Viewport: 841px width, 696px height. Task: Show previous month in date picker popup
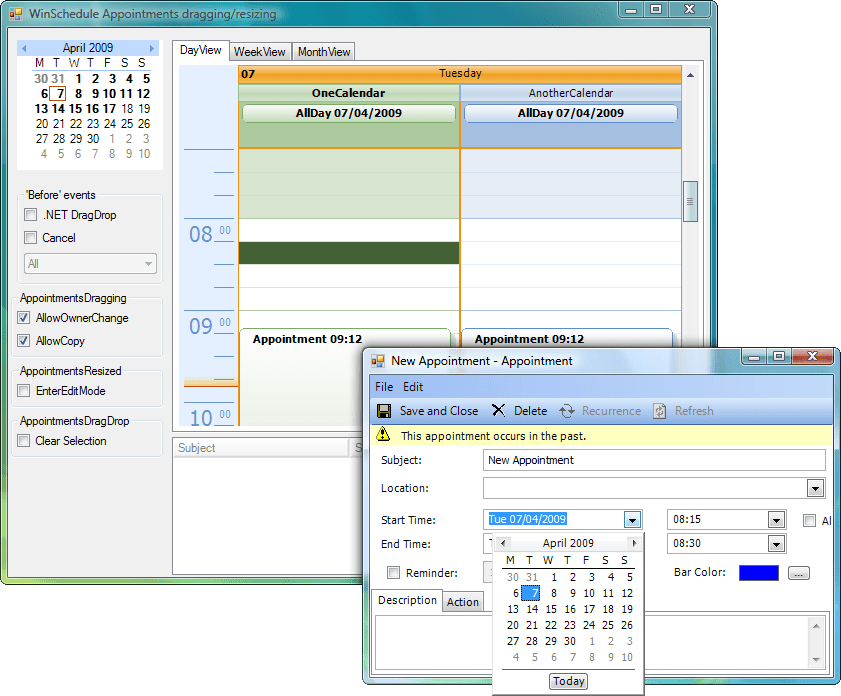point(504,543)
